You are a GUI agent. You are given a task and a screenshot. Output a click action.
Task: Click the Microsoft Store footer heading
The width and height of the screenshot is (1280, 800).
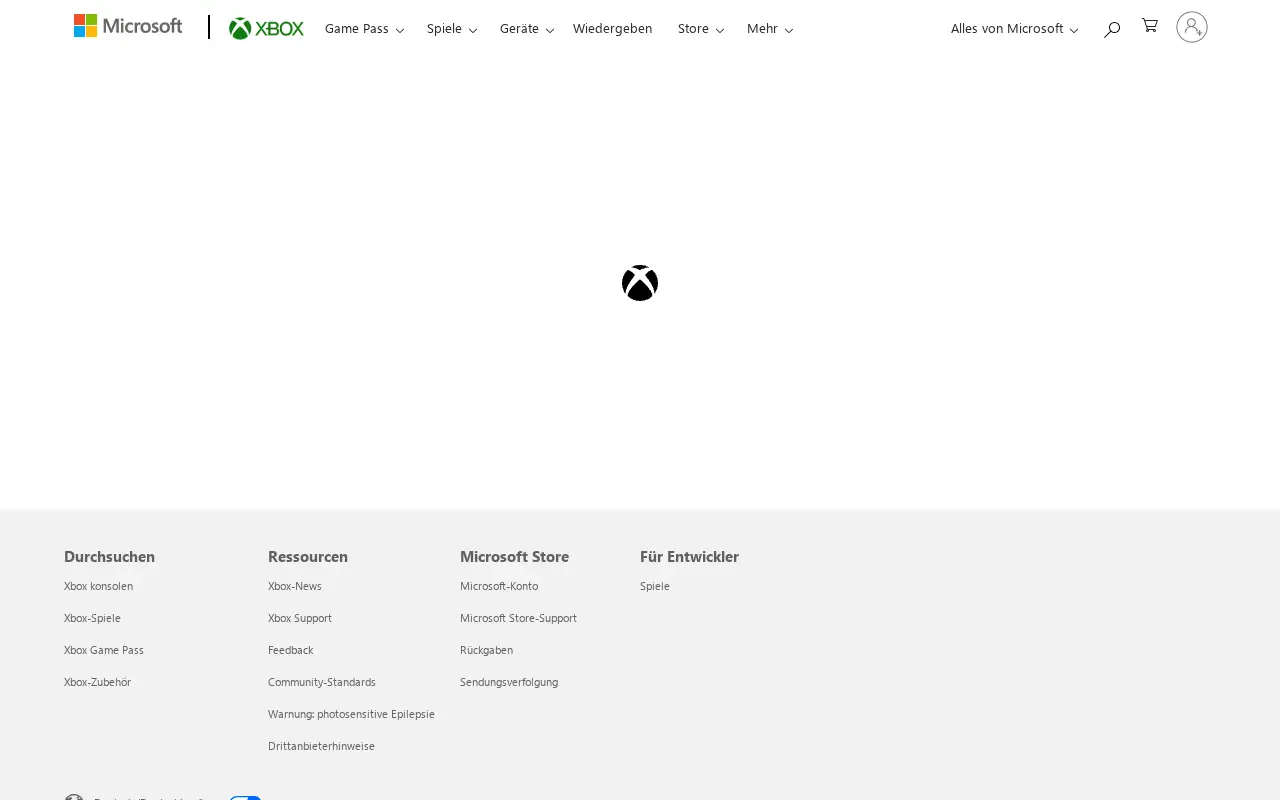(514, 556)
